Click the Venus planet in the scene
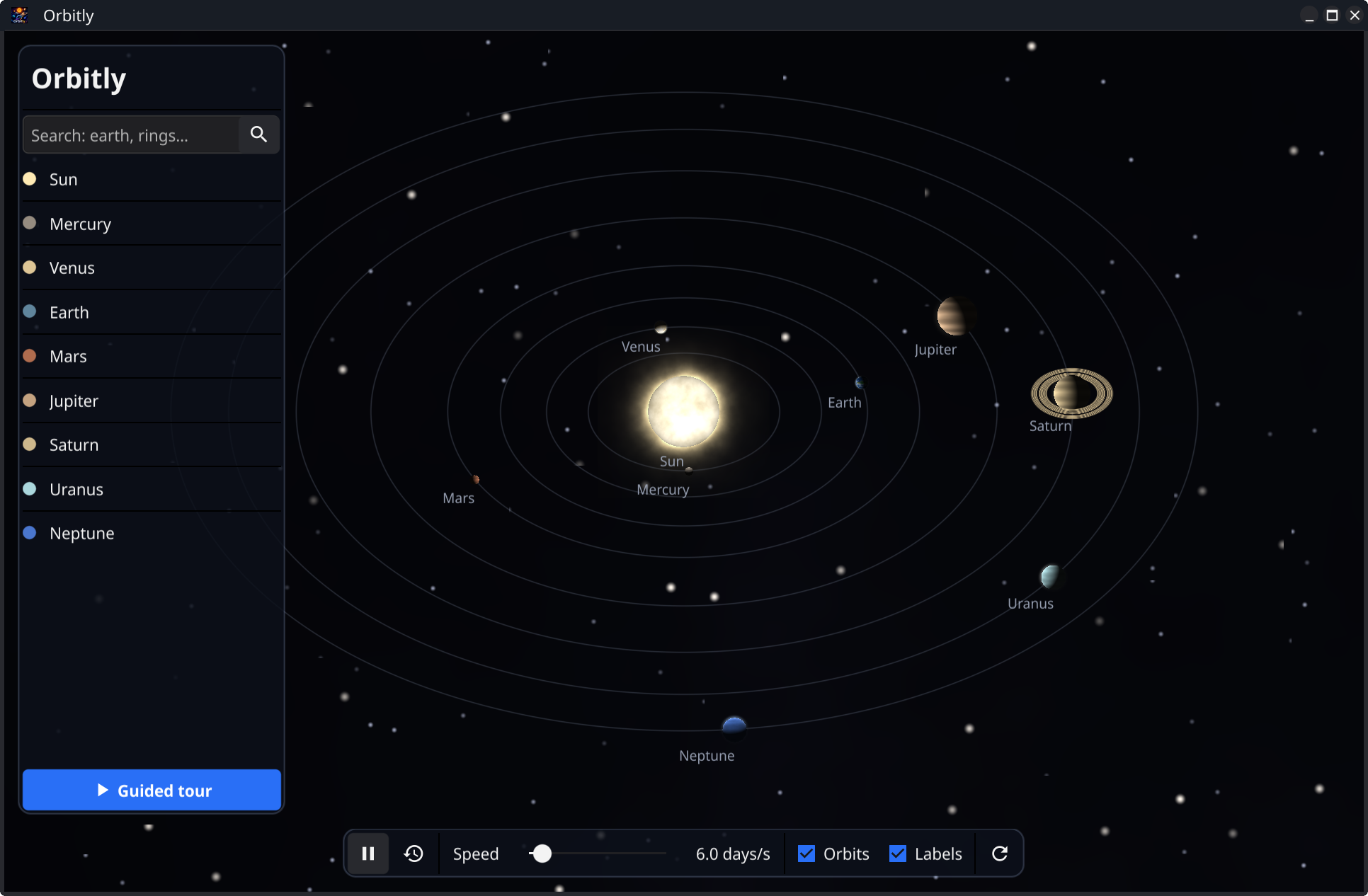This screenshot has width=1368, height=896. [x=661, y=328]
